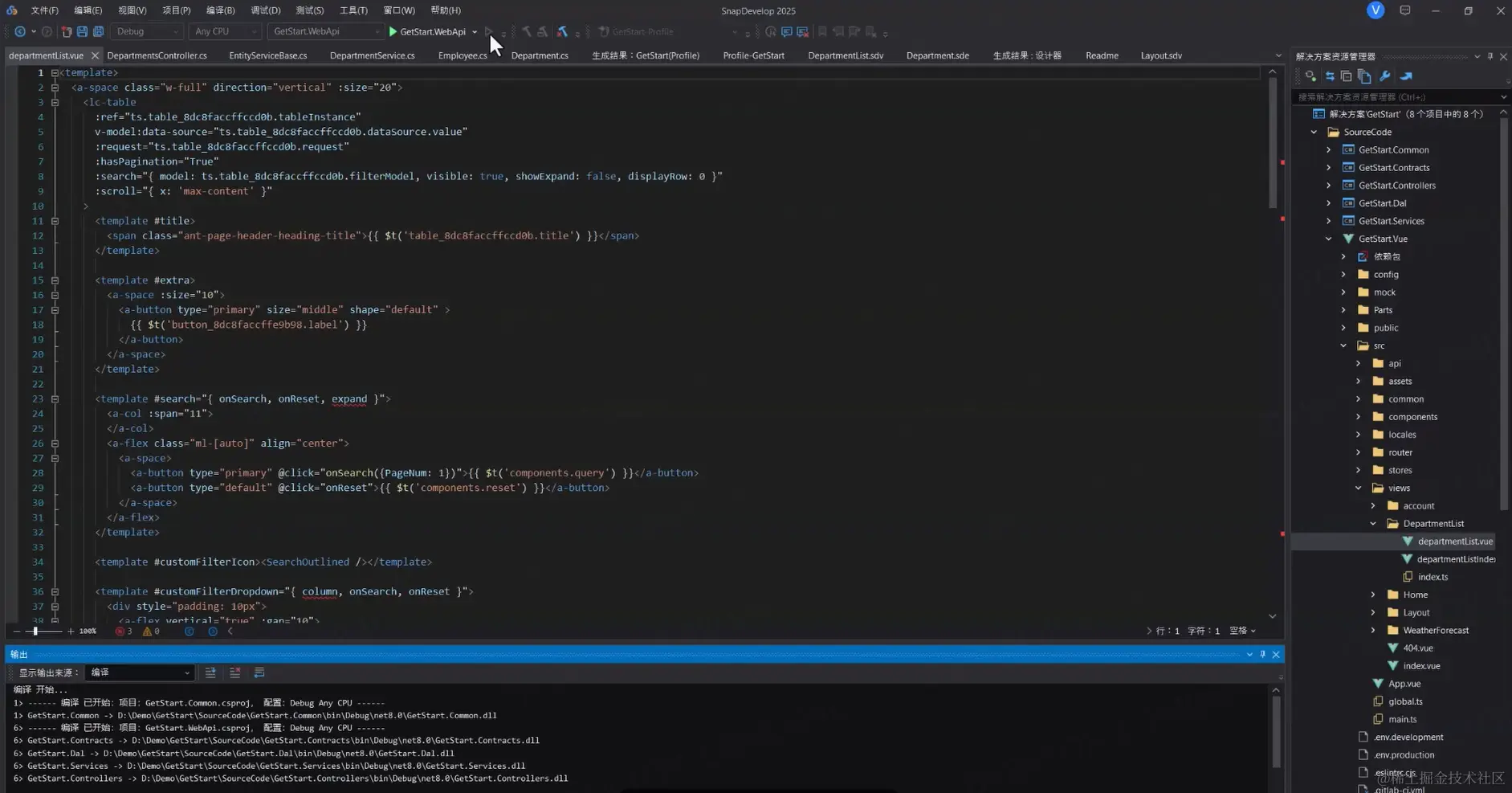This screenshot has width=1512, height=793.
Task: Click the New File icon in toolbar
Action: coord(67,31)
